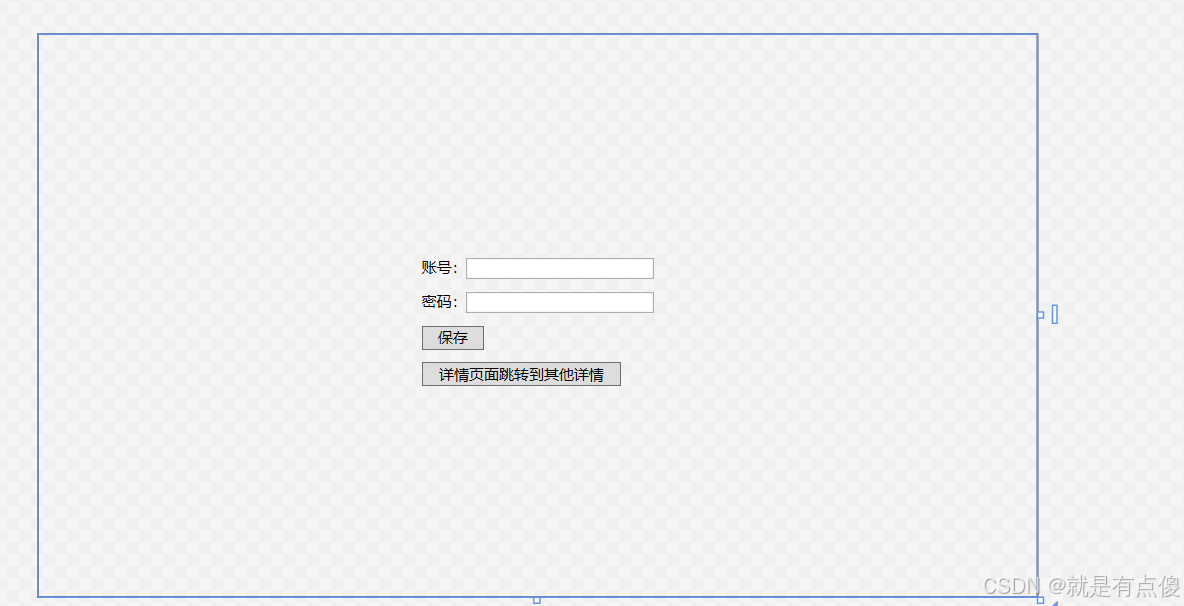Click the blue triangle at canvas corner
The width and height of the screenshot is (1184, 606).
click(x=1053, y=603)
